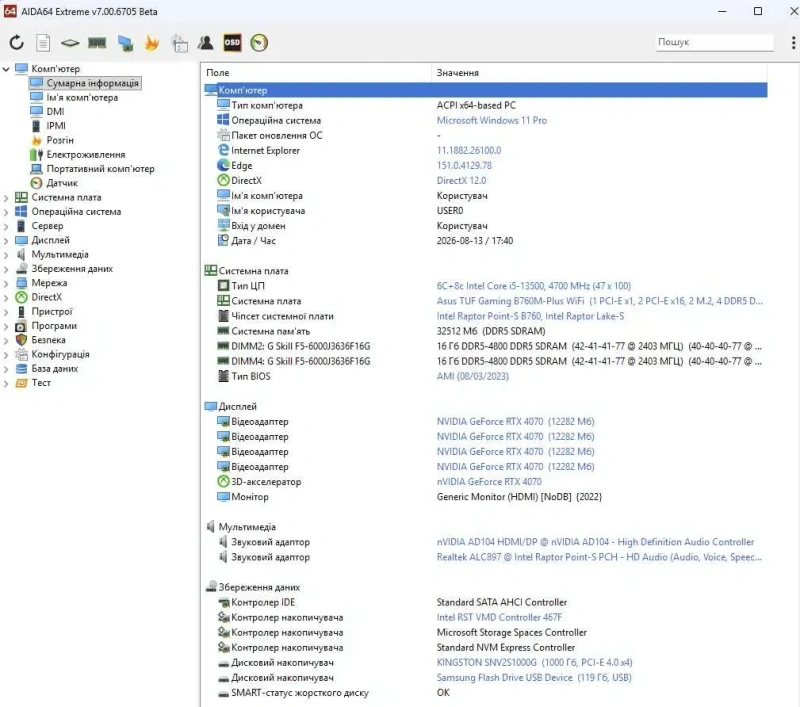Screen dimensions: 800x707
Task: Expand the Мережа tree node
Action: click(x=6, y=283)
